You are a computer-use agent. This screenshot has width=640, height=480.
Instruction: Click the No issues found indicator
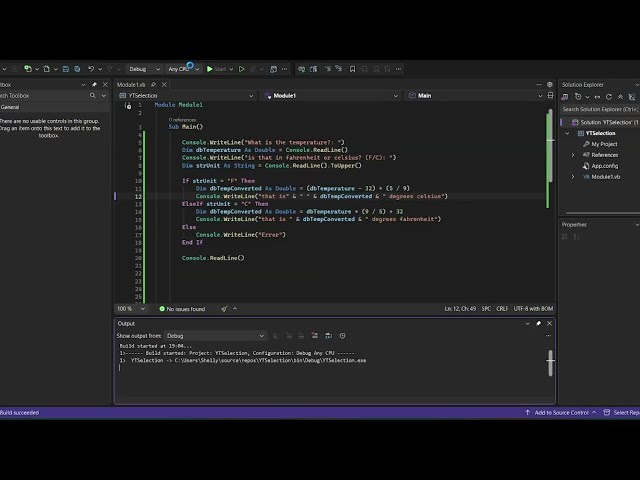click(x=182, y=309)
